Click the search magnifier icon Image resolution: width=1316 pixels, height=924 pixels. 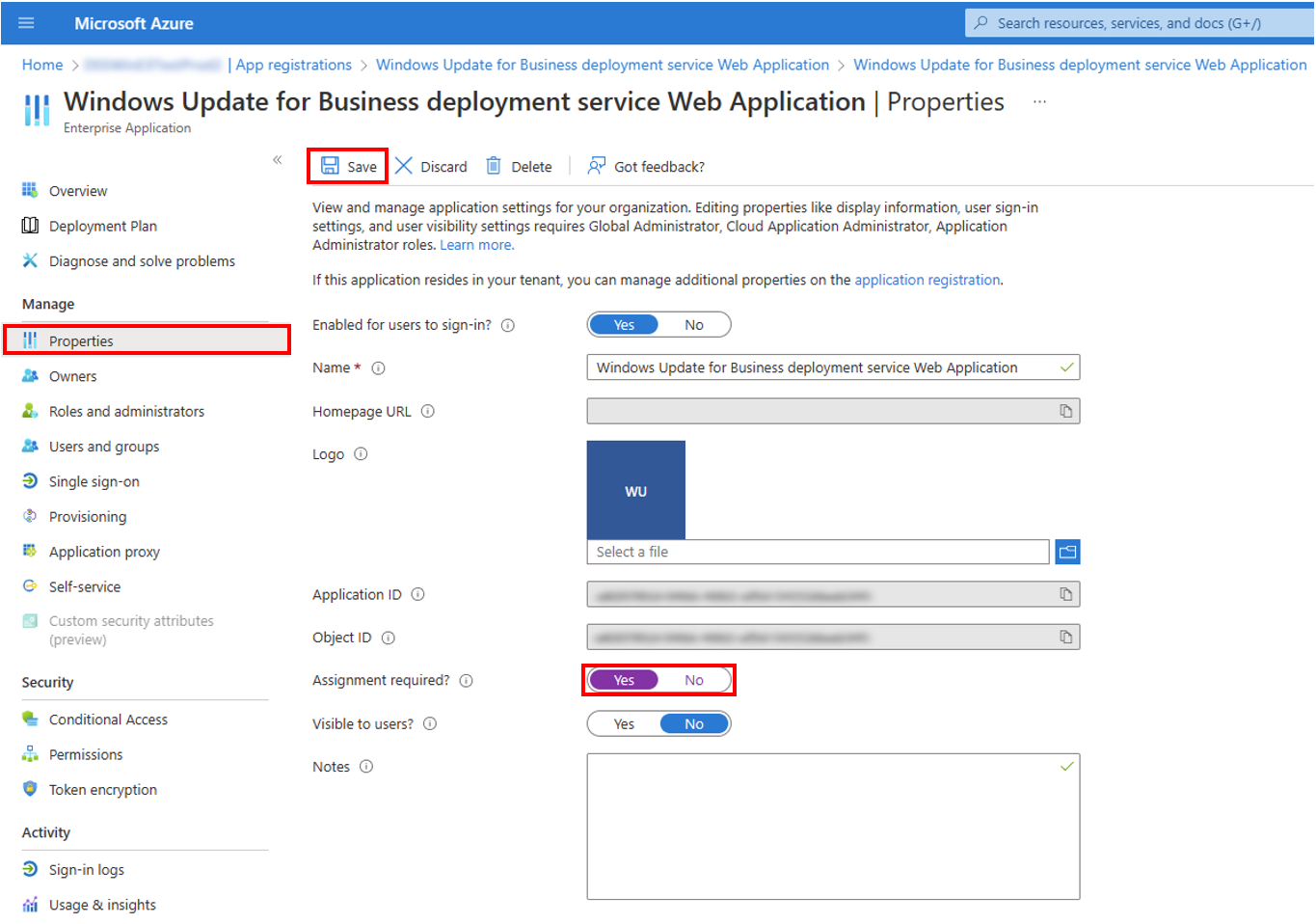(x=980, y=23)
